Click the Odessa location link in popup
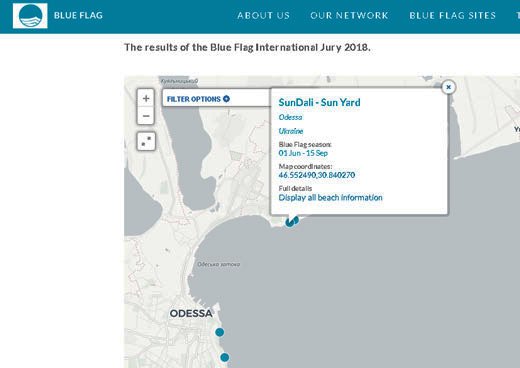Image resolution: width=520 pixels, height=368 pixels. tap(290, 117)
